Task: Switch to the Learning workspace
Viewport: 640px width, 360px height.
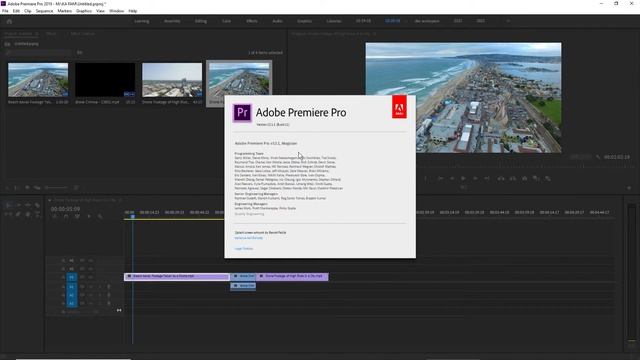Action: pyautogui.click(x=142, y=21)
